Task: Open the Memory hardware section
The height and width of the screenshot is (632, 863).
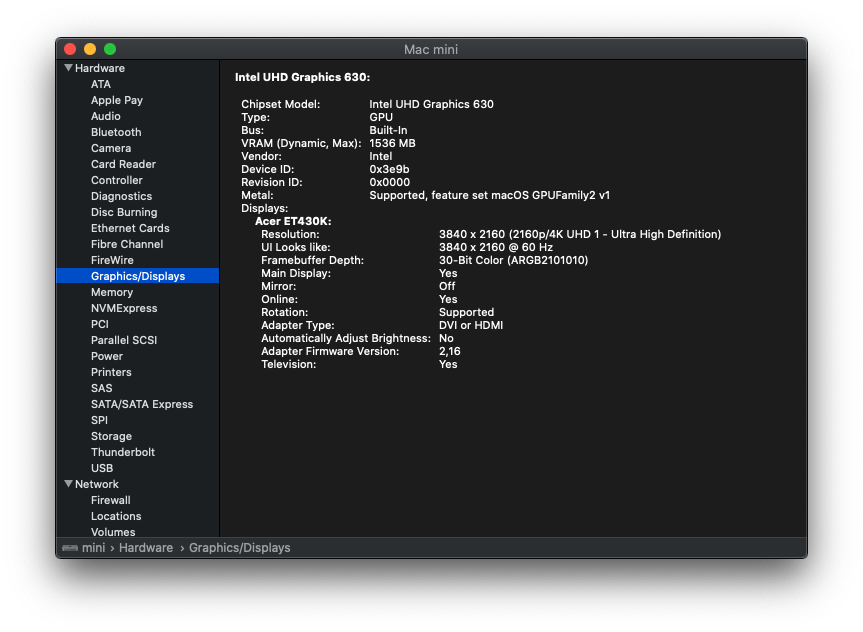Action: click(112, 292)
